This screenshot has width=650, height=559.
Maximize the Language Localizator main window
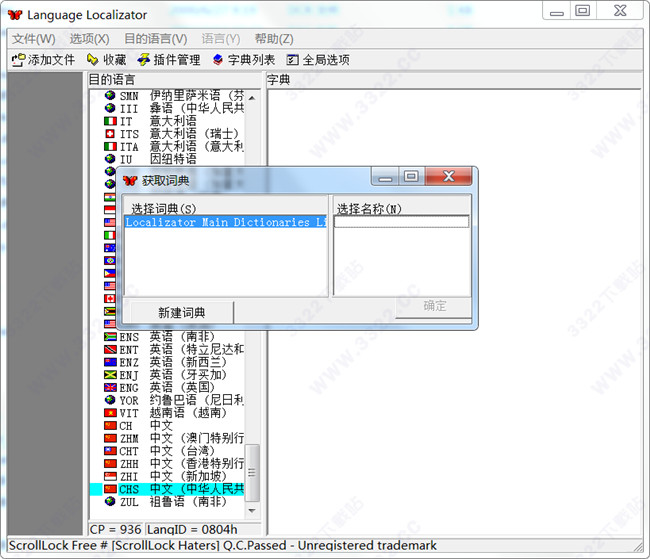582,11
